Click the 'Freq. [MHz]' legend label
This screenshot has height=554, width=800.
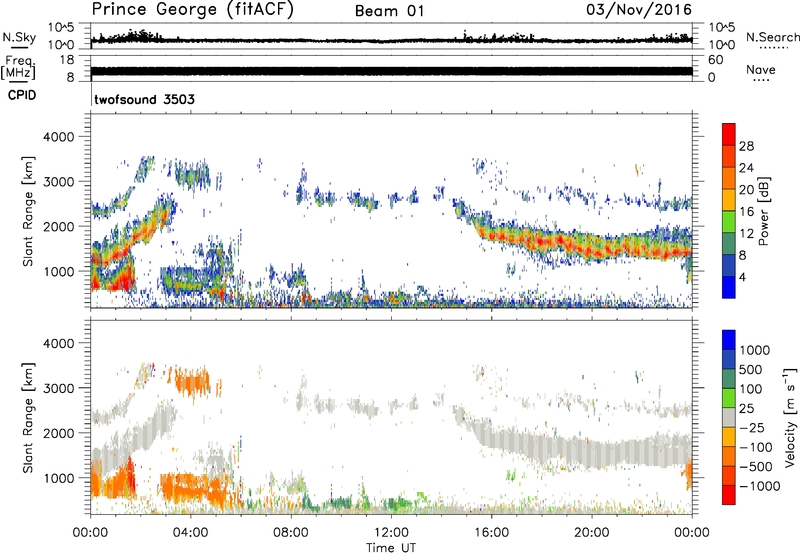tap(19, 68)
